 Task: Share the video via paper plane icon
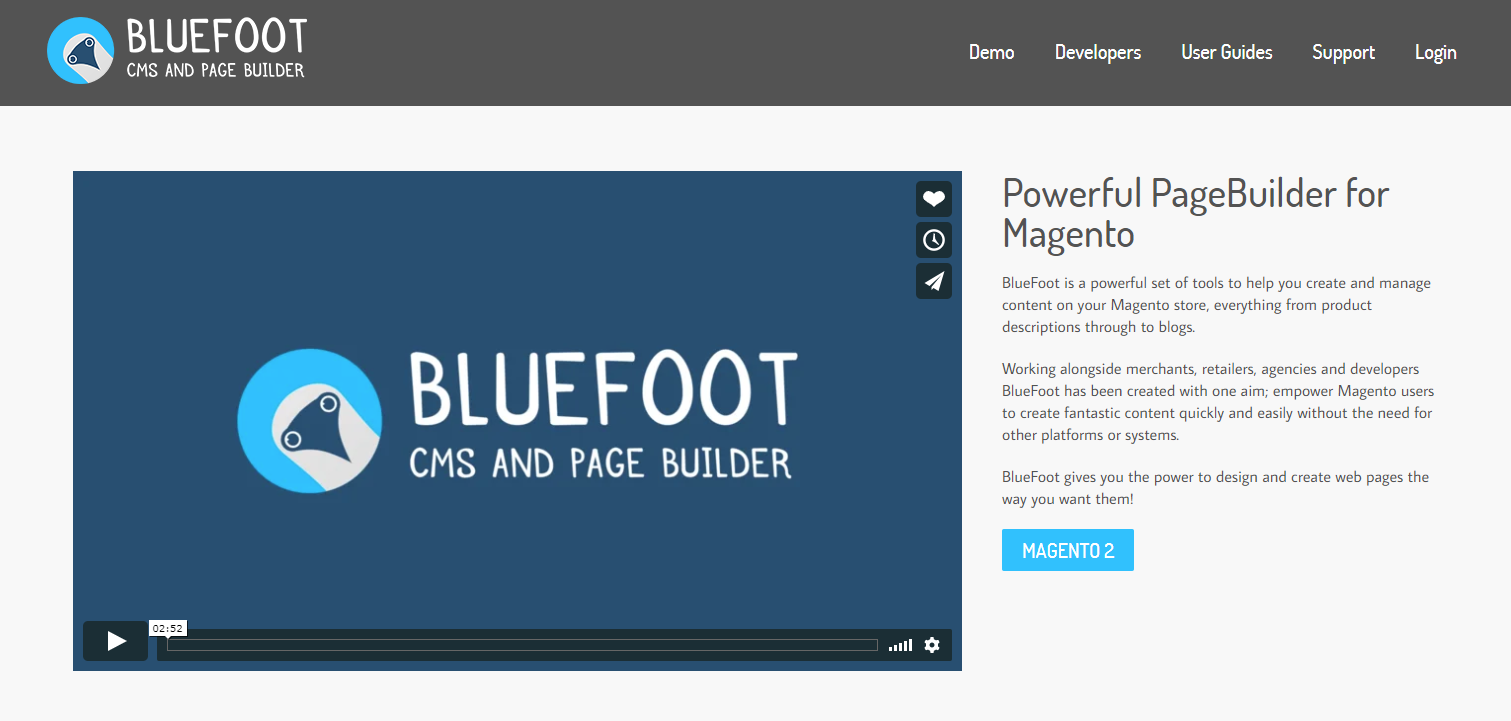933,281
